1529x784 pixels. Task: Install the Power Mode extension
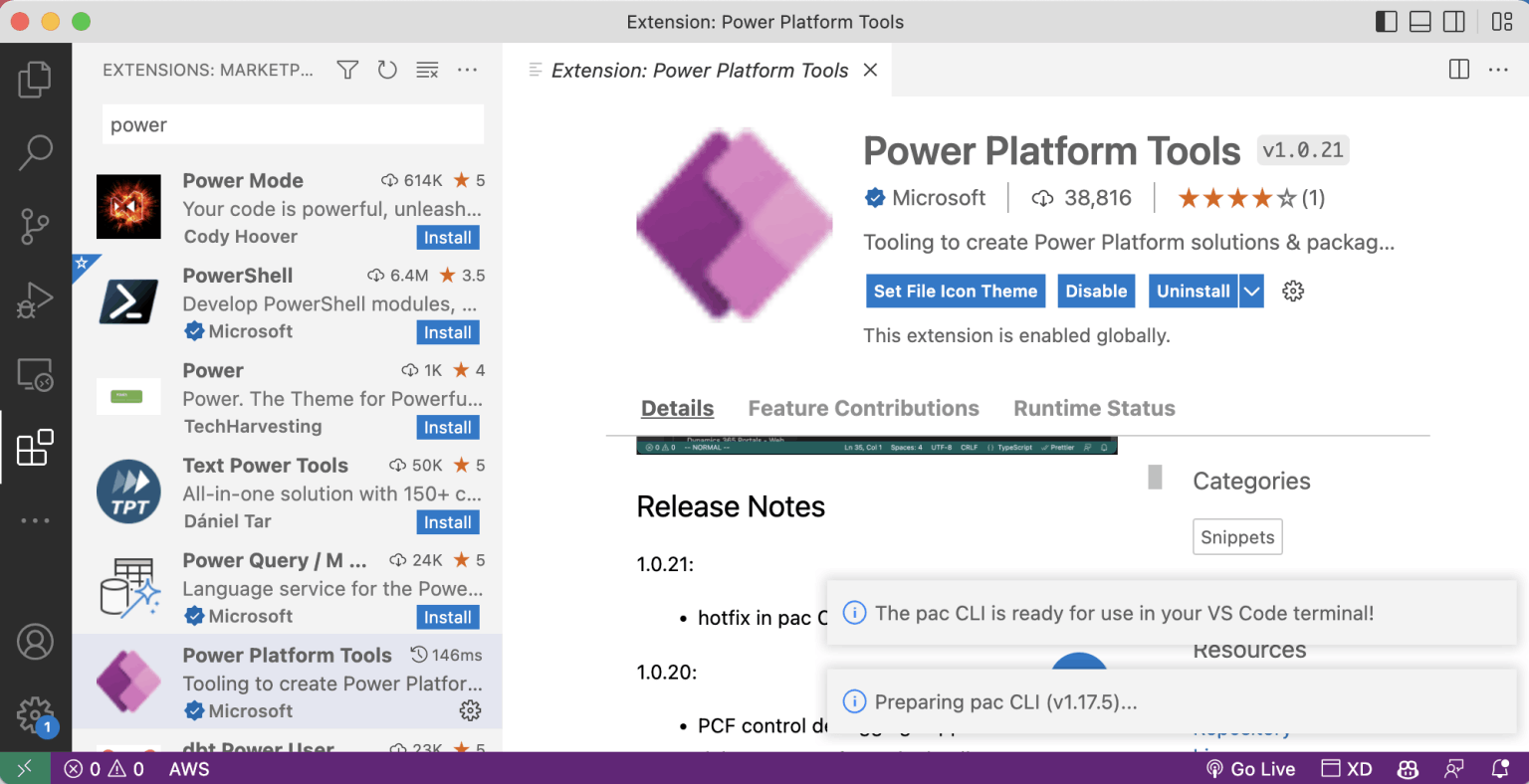point(448,238)
